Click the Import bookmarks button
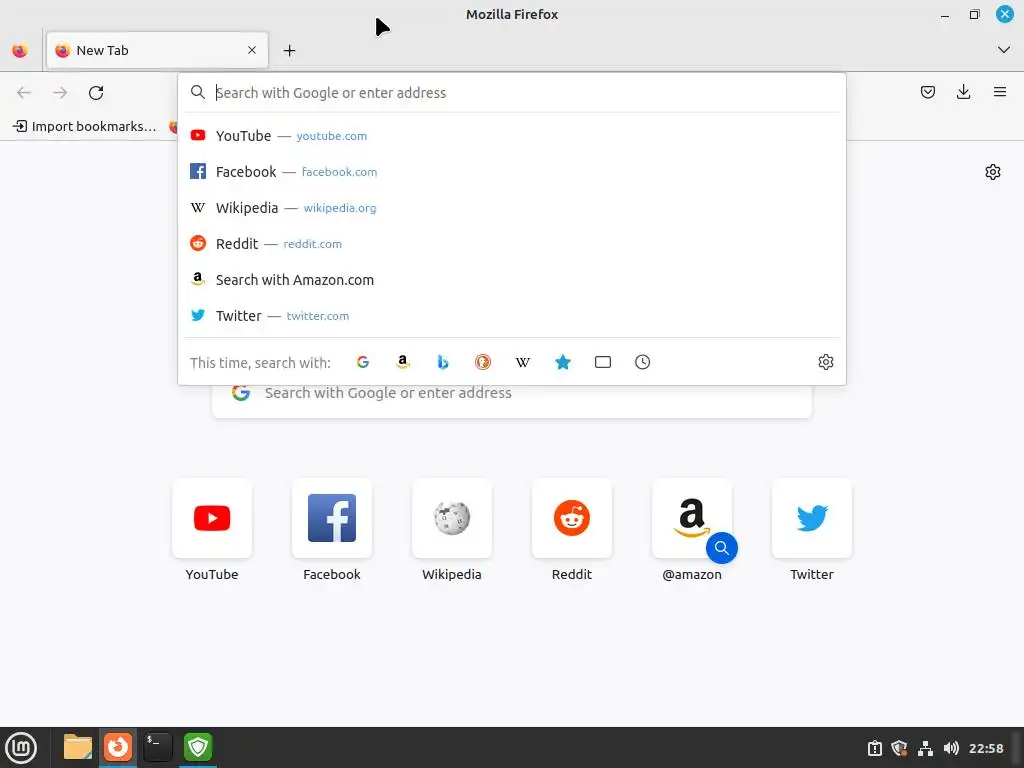Image resolution: width=1024 pixels, height=768 pixels. pos(85,126)
